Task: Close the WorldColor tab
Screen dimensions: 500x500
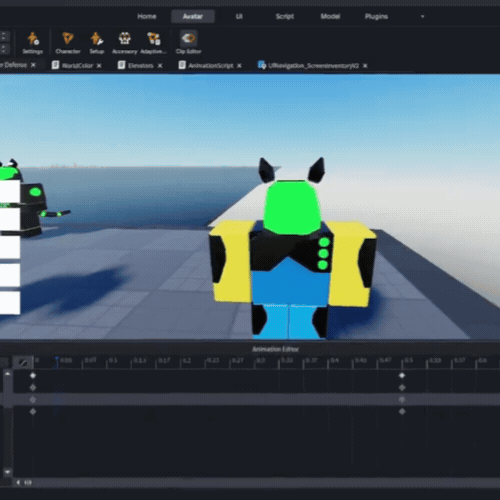Action: tap(99, 66)
